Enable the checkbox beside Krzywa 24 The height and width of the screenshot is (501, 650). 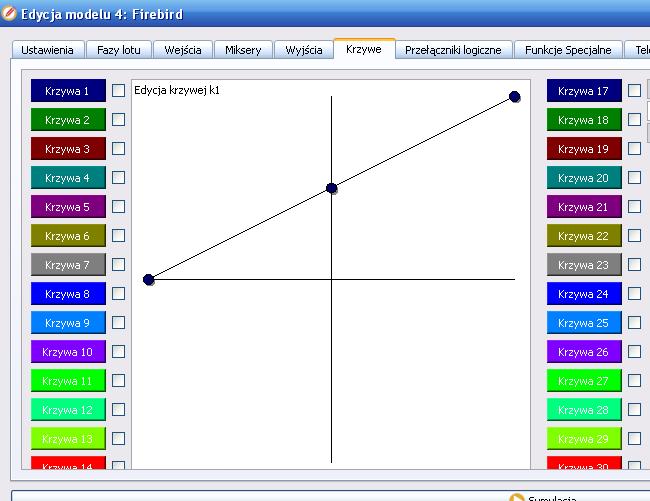(635, 294)
